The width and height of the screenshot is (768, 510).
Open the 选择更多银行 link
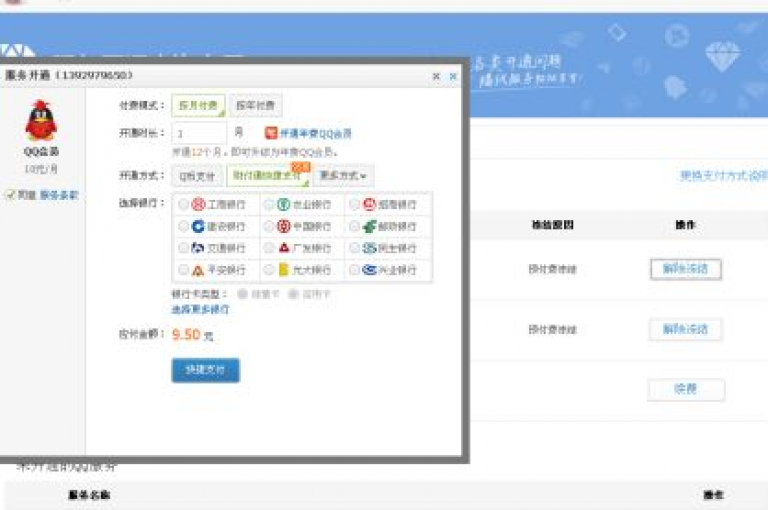200,309
